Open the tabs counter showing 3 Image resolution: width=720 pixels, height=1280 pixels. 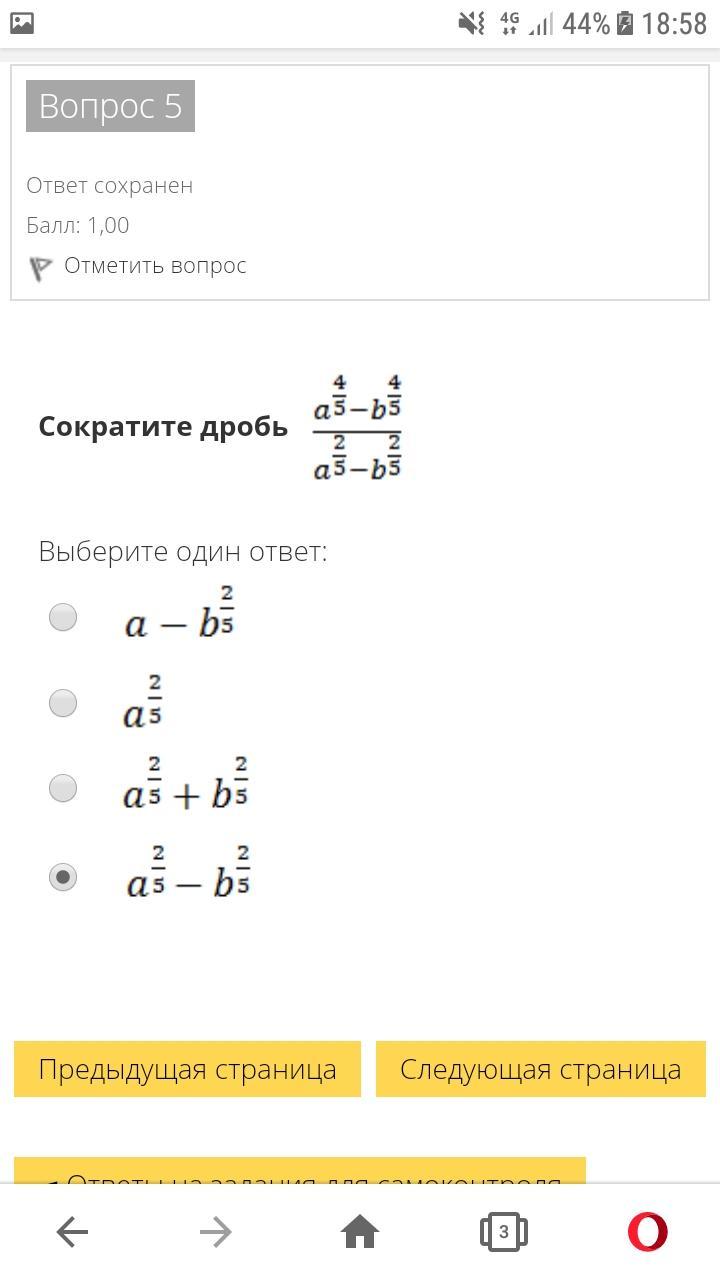click(504, 1232)
